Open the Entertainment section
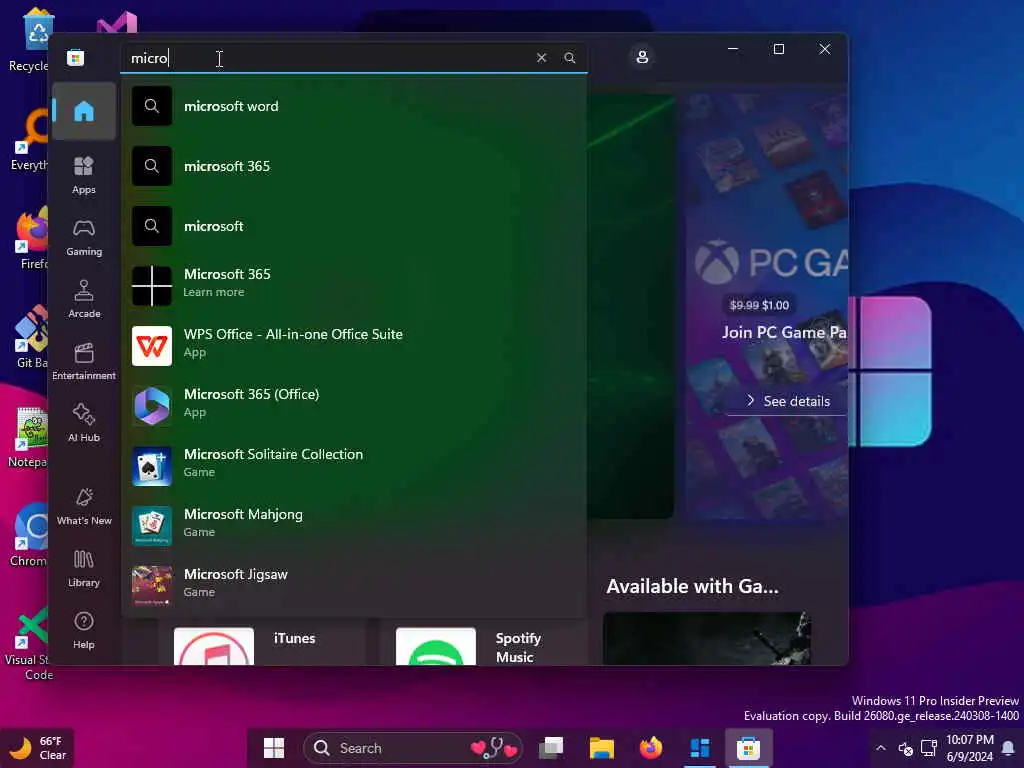Screen dimensions: 1024x768 [x=84, y=361]
